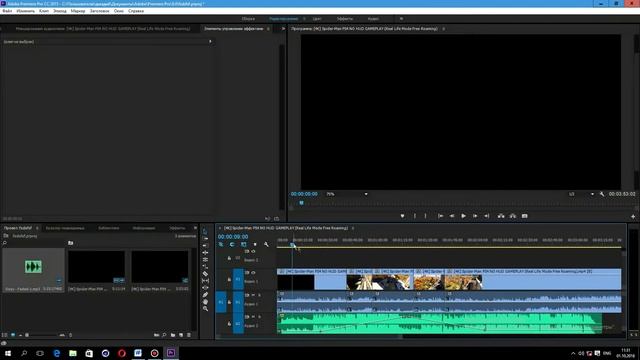Screen dimensions: 640x360
Task: Toggle track output eye for Video 2
Action: coord(253,251)
